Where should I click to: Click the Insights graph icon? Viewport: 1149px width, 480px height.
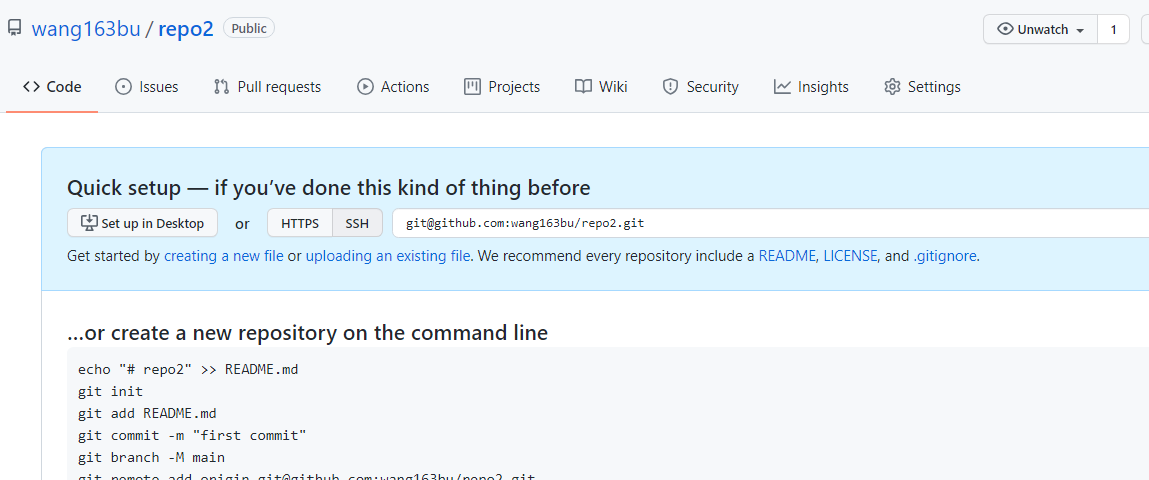782,87
